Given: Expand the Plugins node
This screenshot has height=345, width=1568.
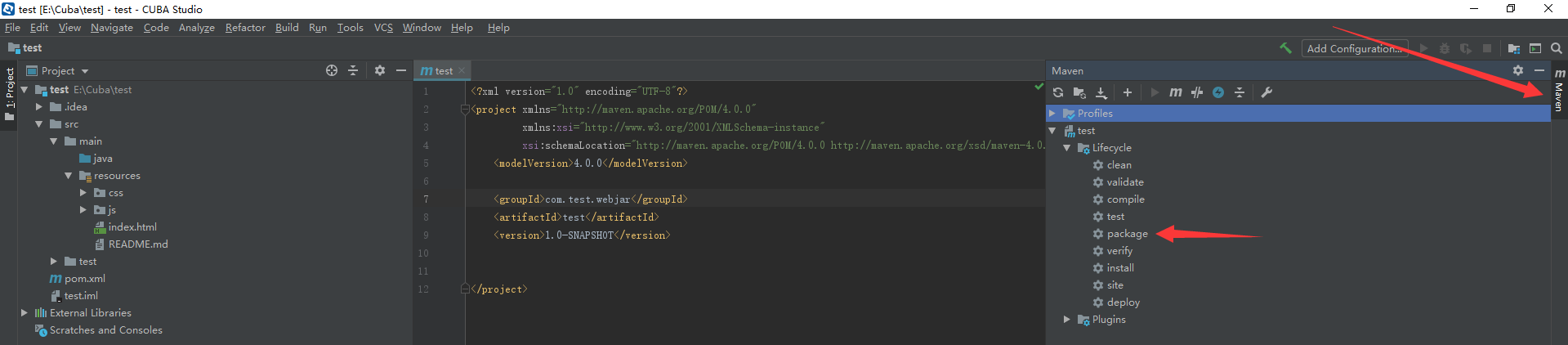Looking at the screenshot, I should coord(1067,320).
